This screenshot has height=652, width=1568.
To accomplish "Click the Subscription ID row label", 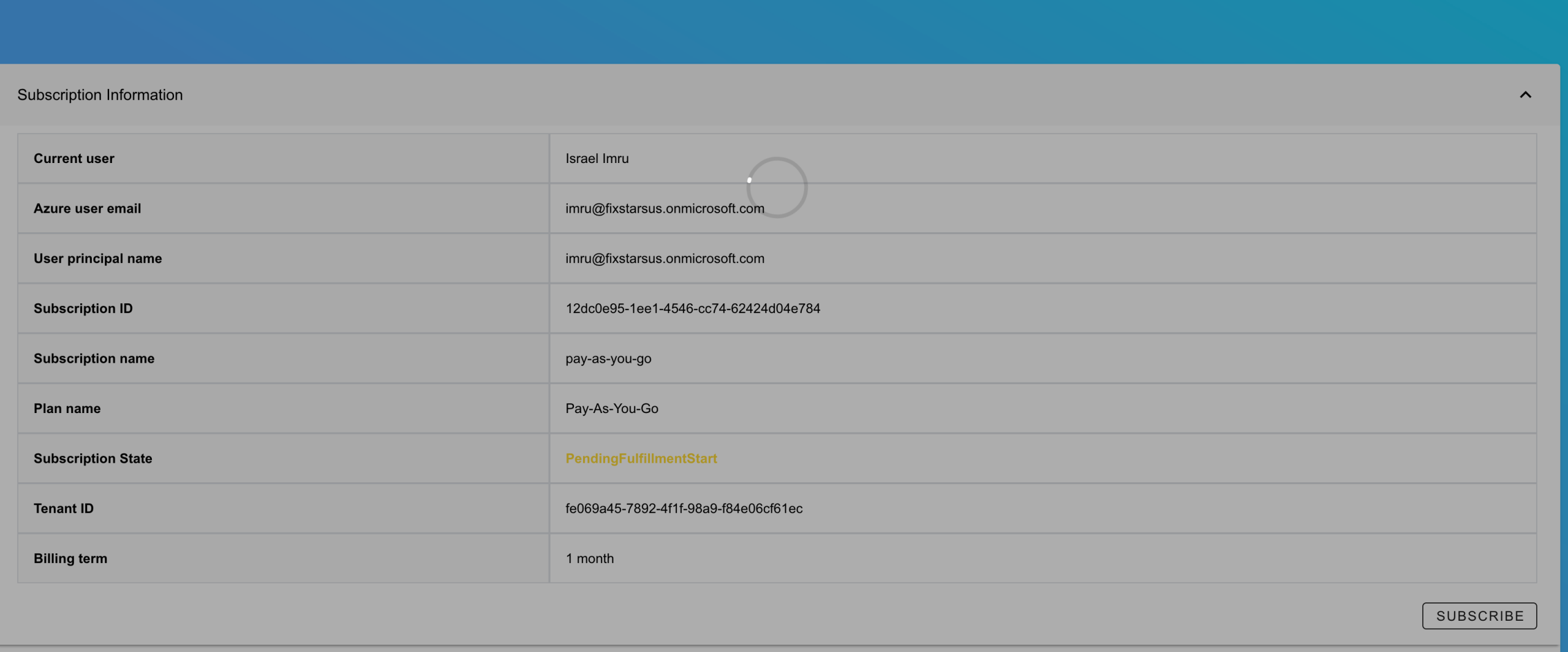I will (83, 308).
